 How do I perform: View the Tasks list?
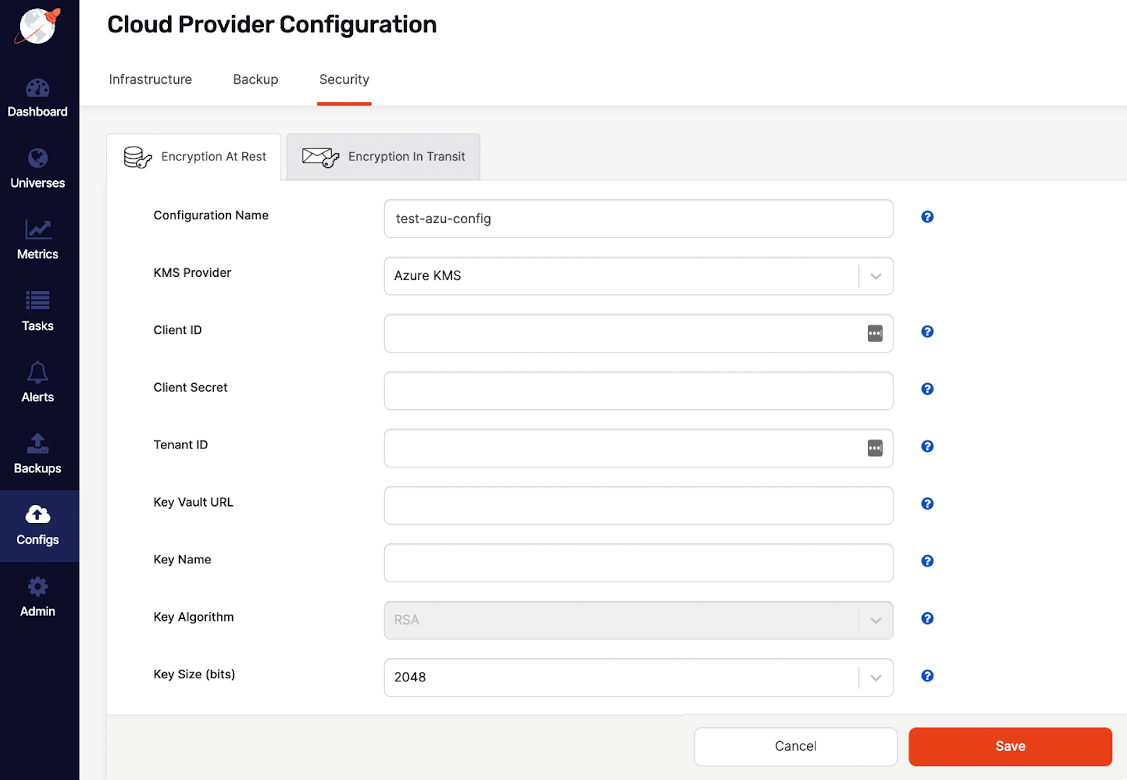pos(38,310)
